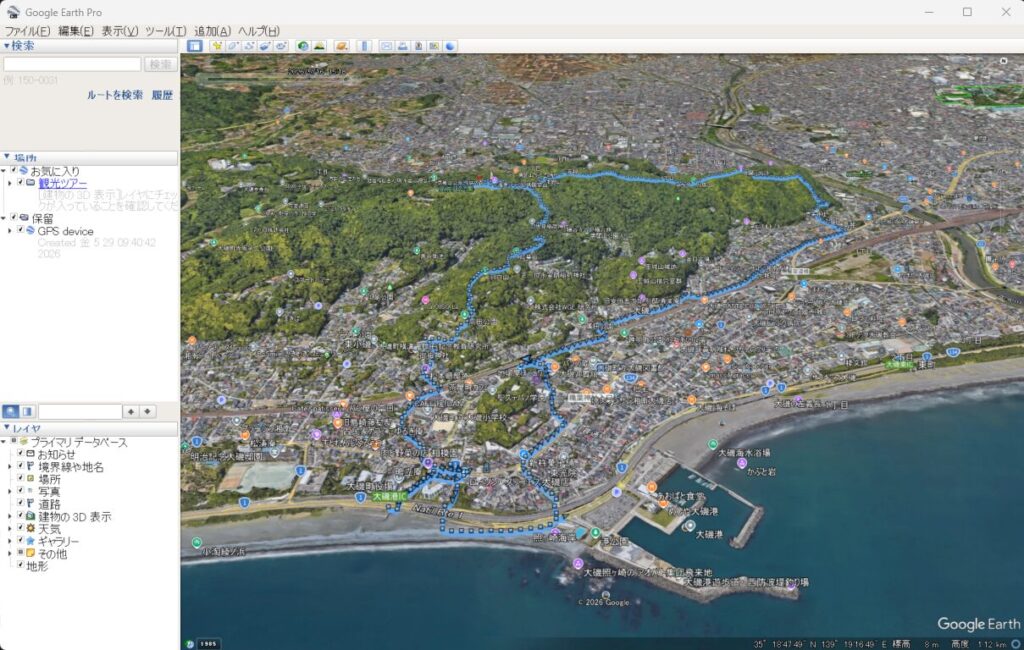This screenshot has width=1024, height=650.
Task: Open the 編集(E) menu
Action: tap(76, 31)
